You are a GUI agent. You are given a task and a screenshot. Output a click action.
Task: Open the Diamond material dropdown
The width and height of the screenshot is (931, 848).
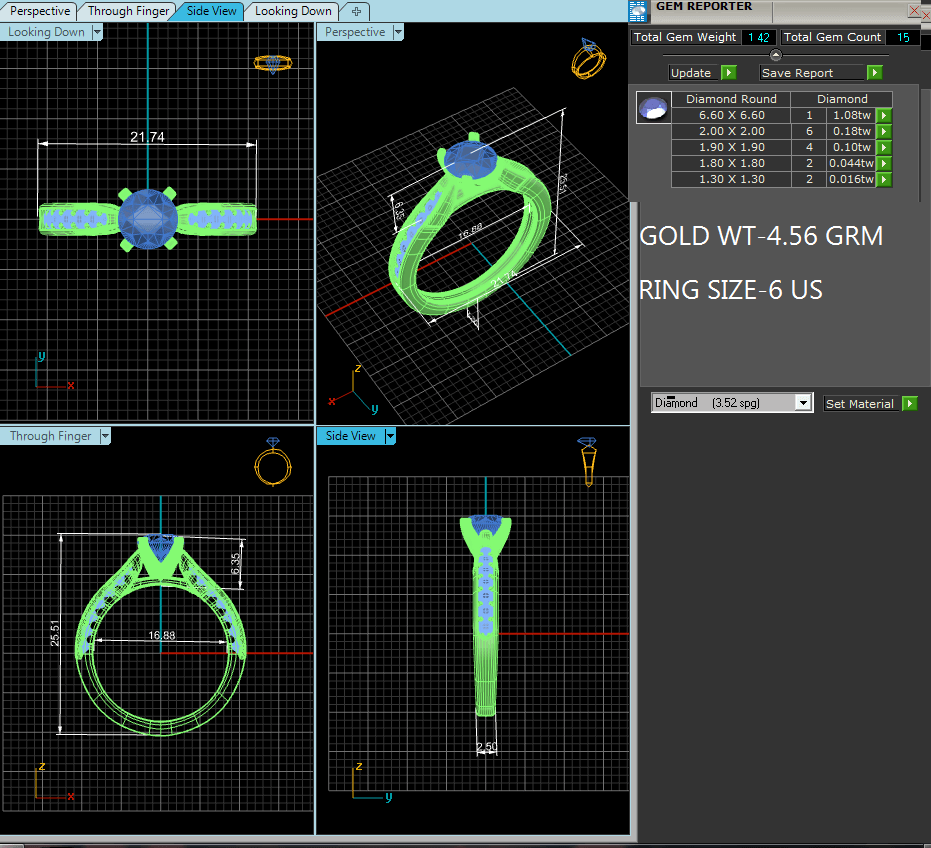pyautogui.click(x=802, y=403)
